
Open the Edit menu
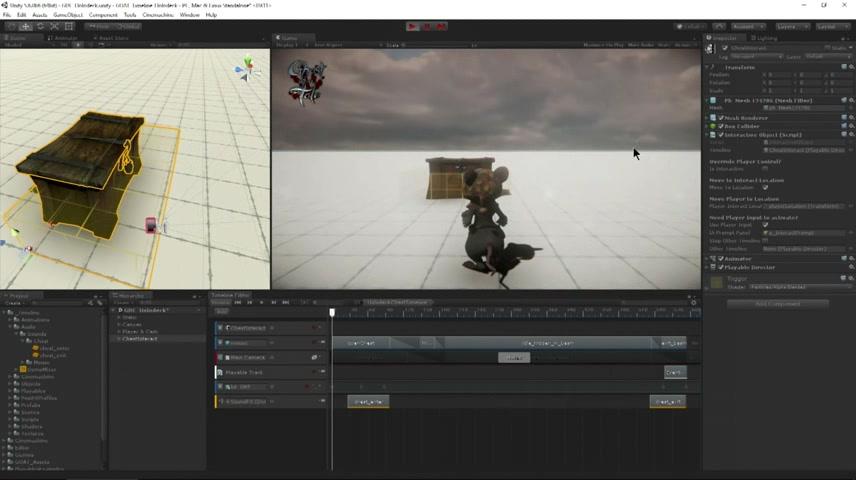(21, 15)
